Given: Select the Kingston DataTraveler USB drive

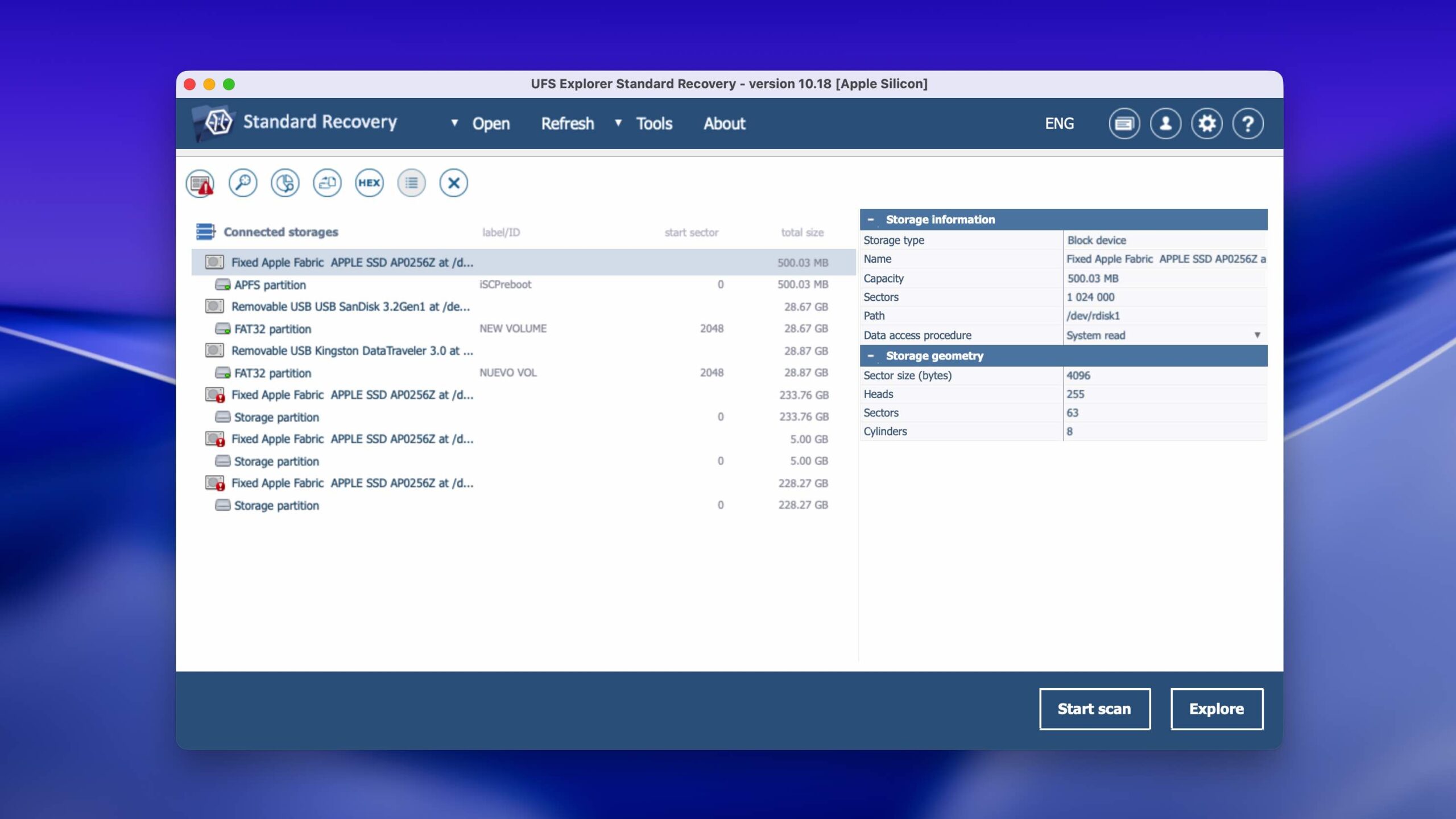Looking at the screenshot, I should (351, 351).
